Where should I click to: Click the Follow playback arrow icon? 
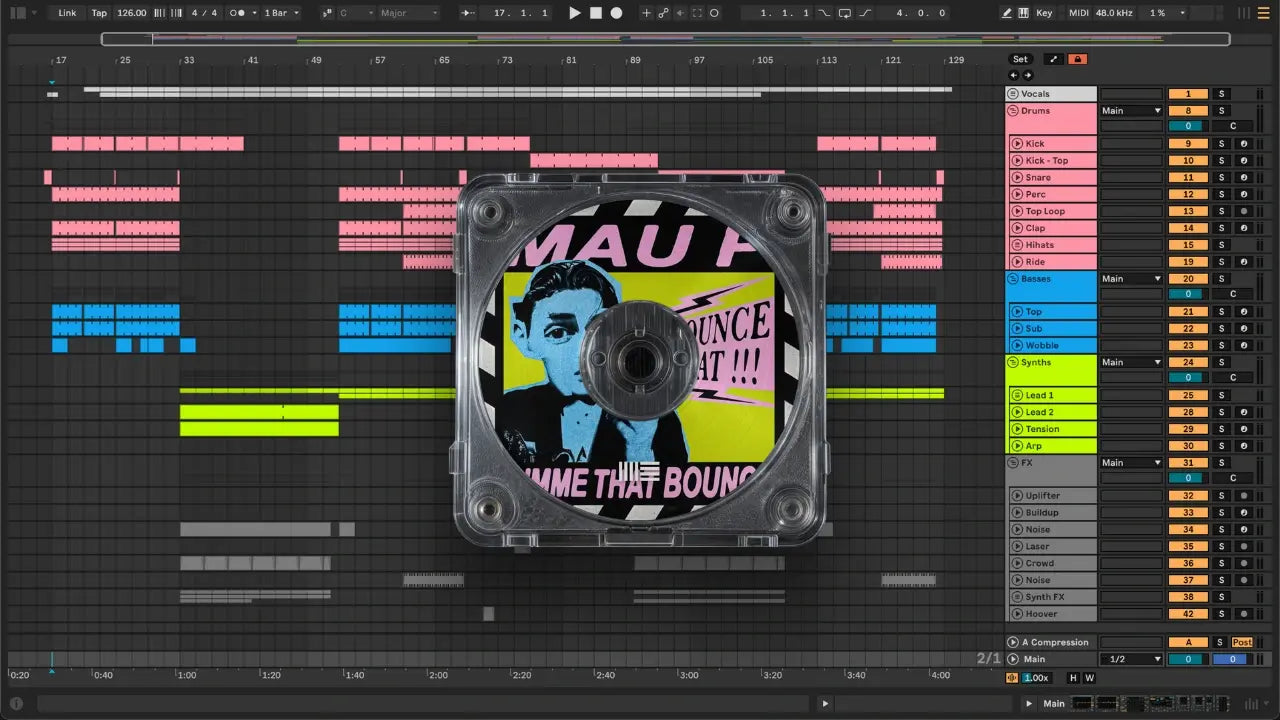point(468,13)
